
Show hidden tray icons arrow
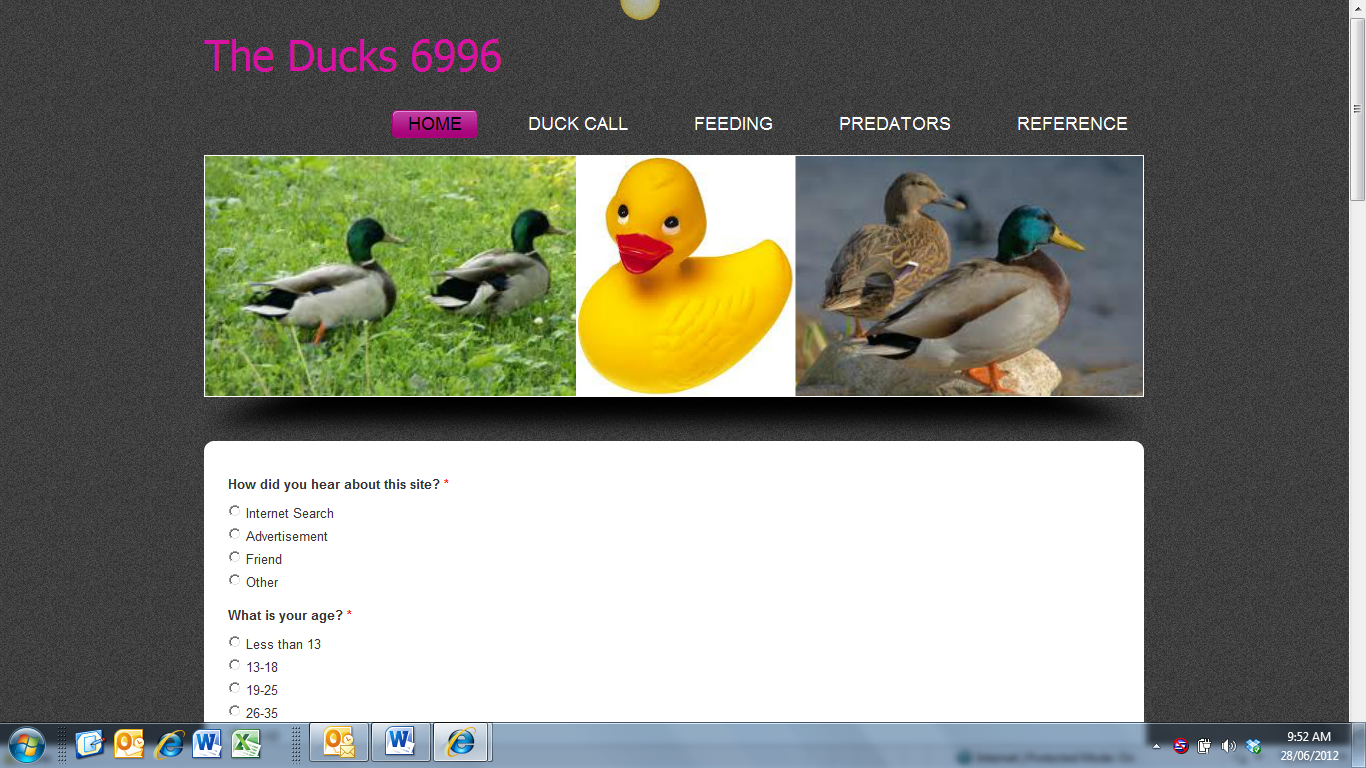point(1156,746)
